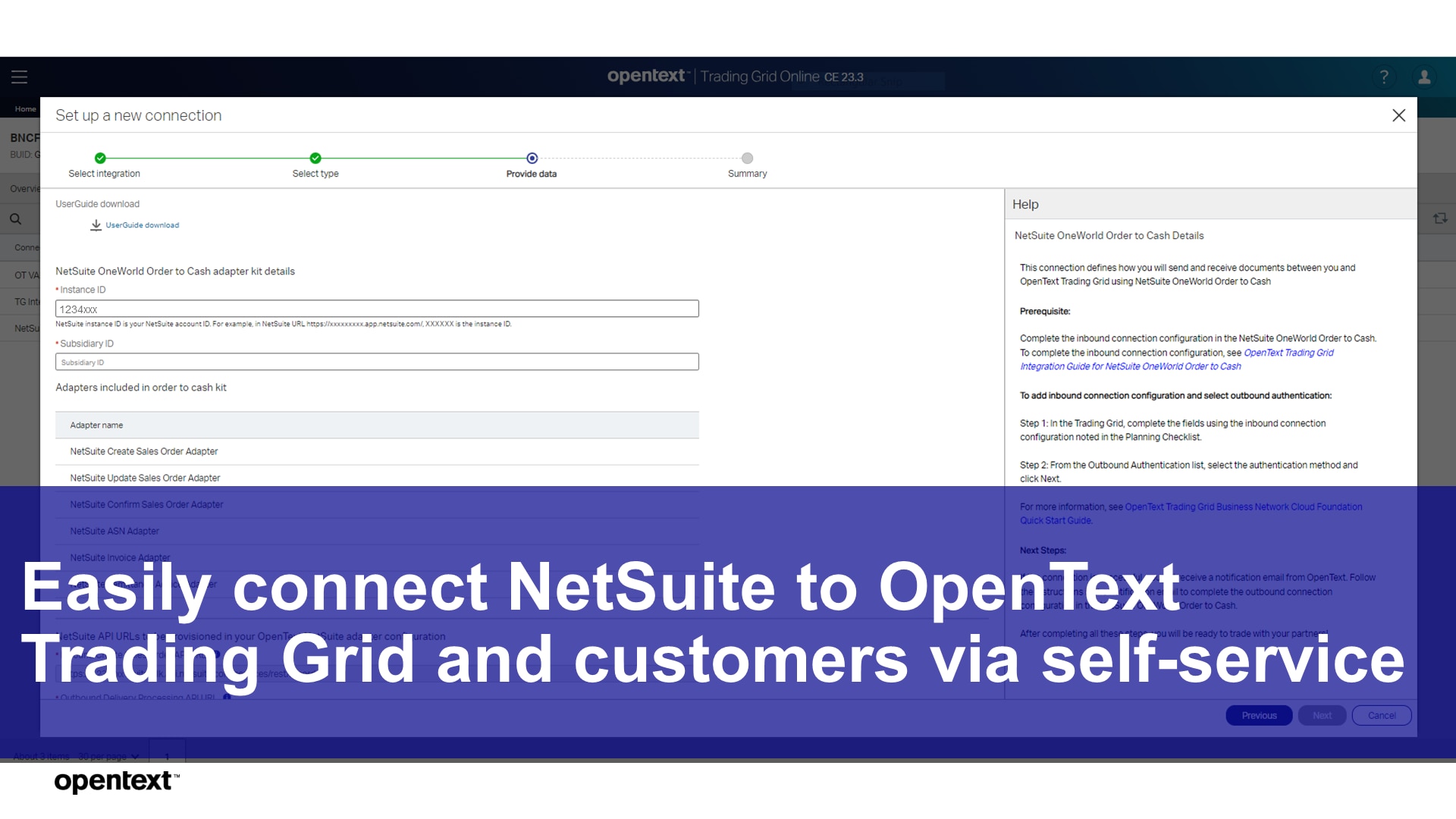Click the help question mark icon
The image size is (1456, 819).
1384,77
